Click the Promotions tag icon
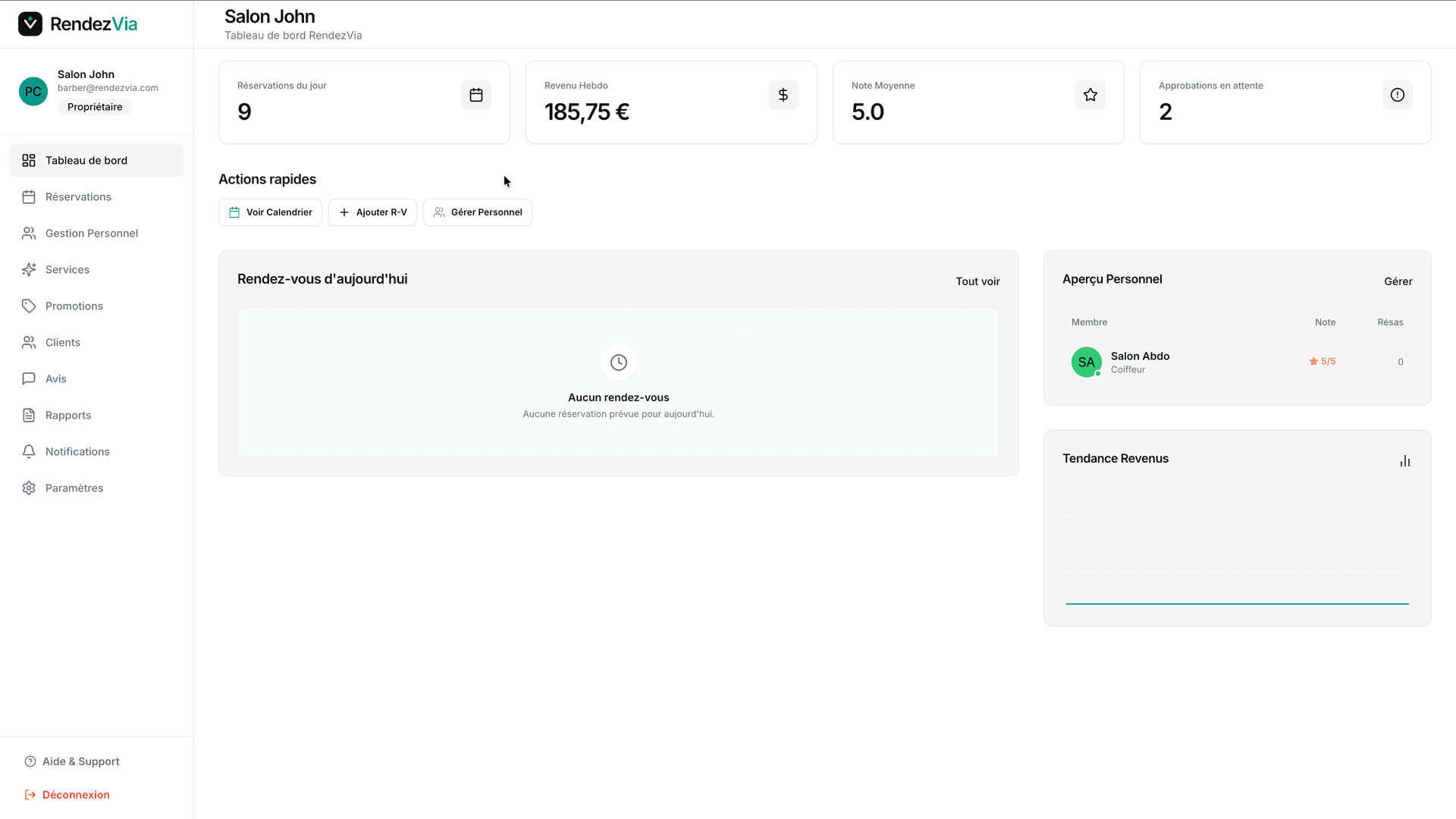 tap(29, 306)
